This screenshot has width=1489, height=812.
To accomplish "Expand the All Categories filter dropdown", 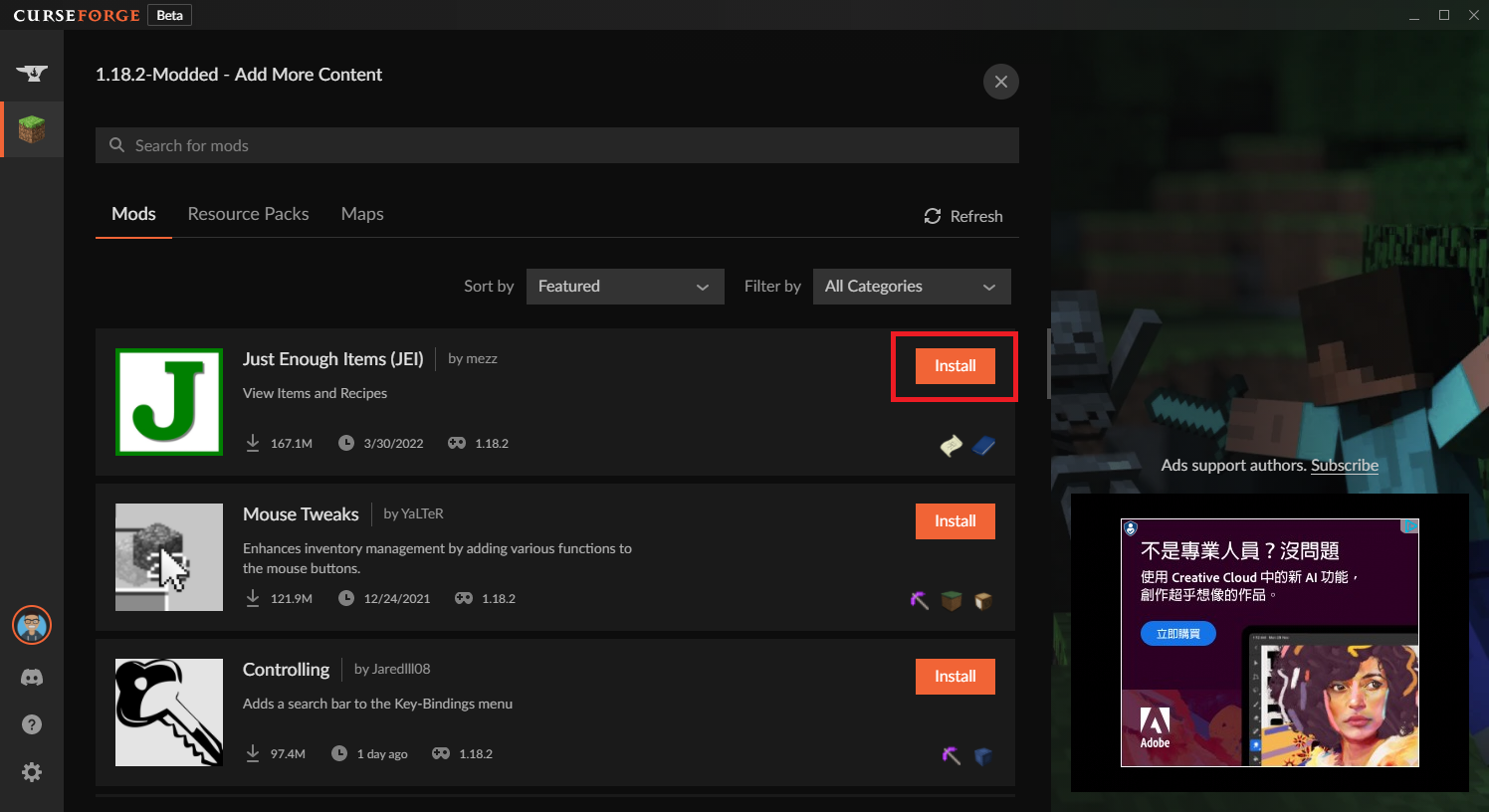I will 911,287.
